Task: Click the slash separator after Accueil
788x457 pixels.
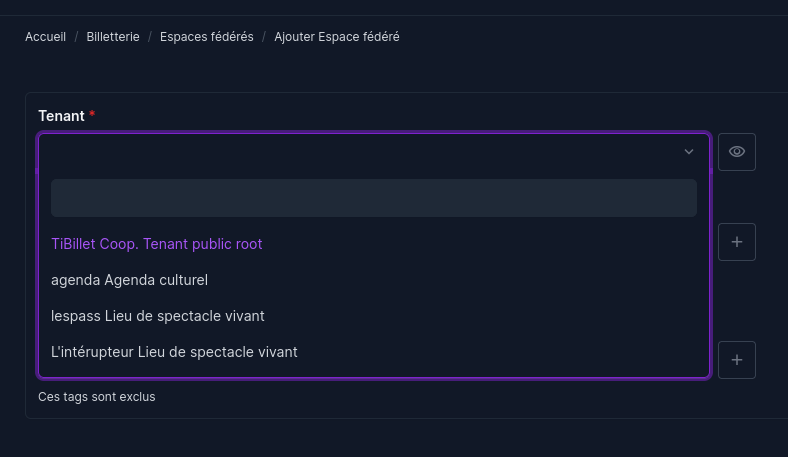Action: [76, 37]
